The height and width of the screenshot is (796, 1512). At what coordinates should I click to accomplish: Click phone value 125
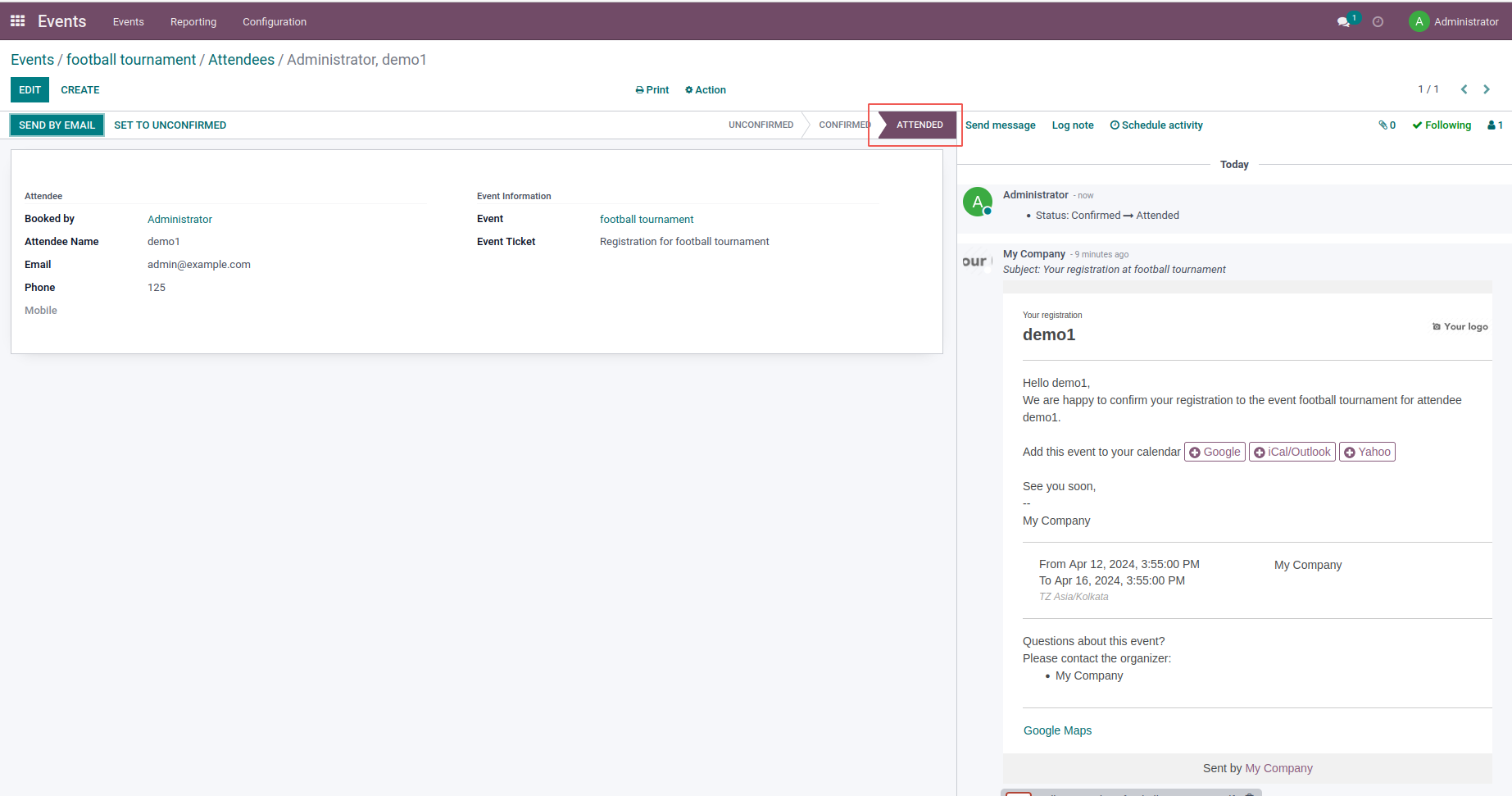[x=157, y=288]
